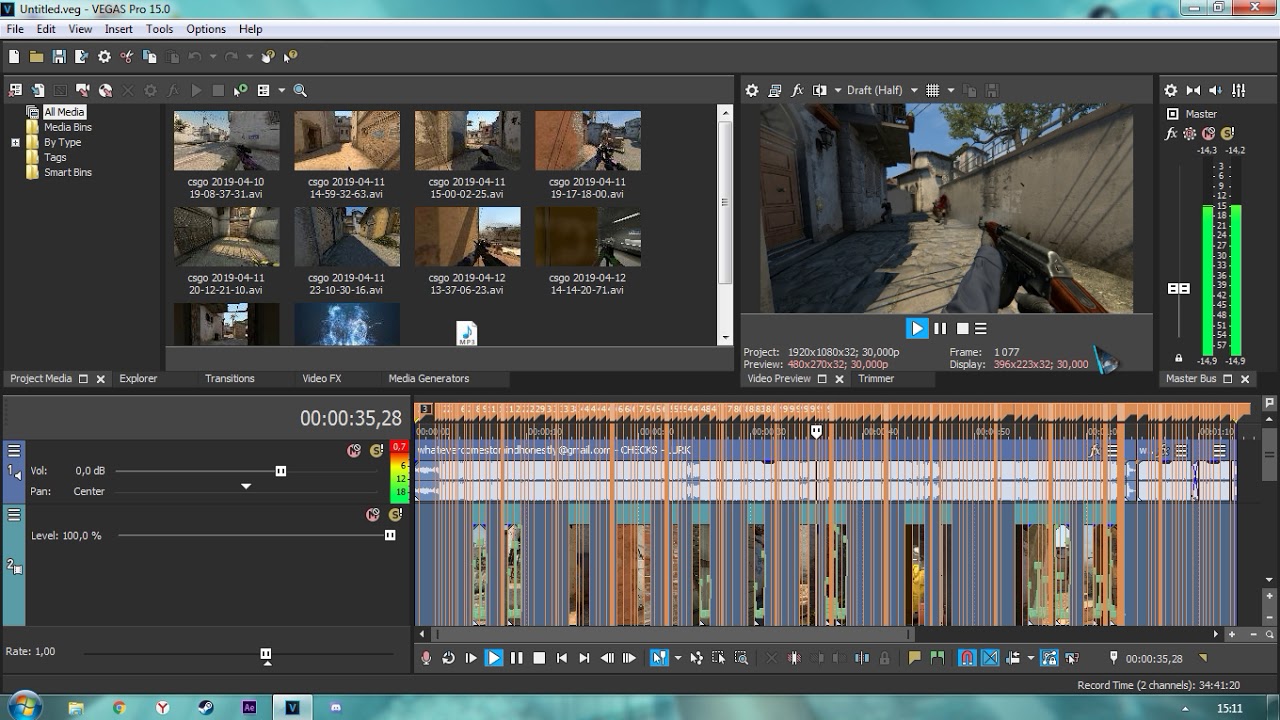Screen dimensions: 1280x720
Task: Toggle Automatic Crossfades in timeline toolbar
Action: [990, 658]
